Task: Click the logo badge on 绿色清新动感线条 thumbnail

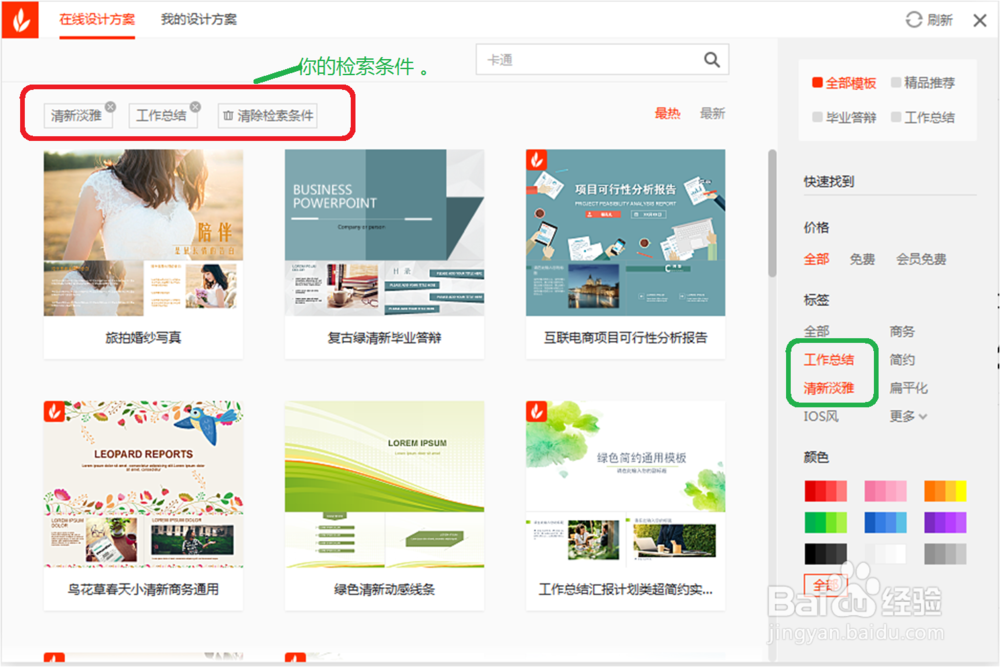Action: pos(296,419)
